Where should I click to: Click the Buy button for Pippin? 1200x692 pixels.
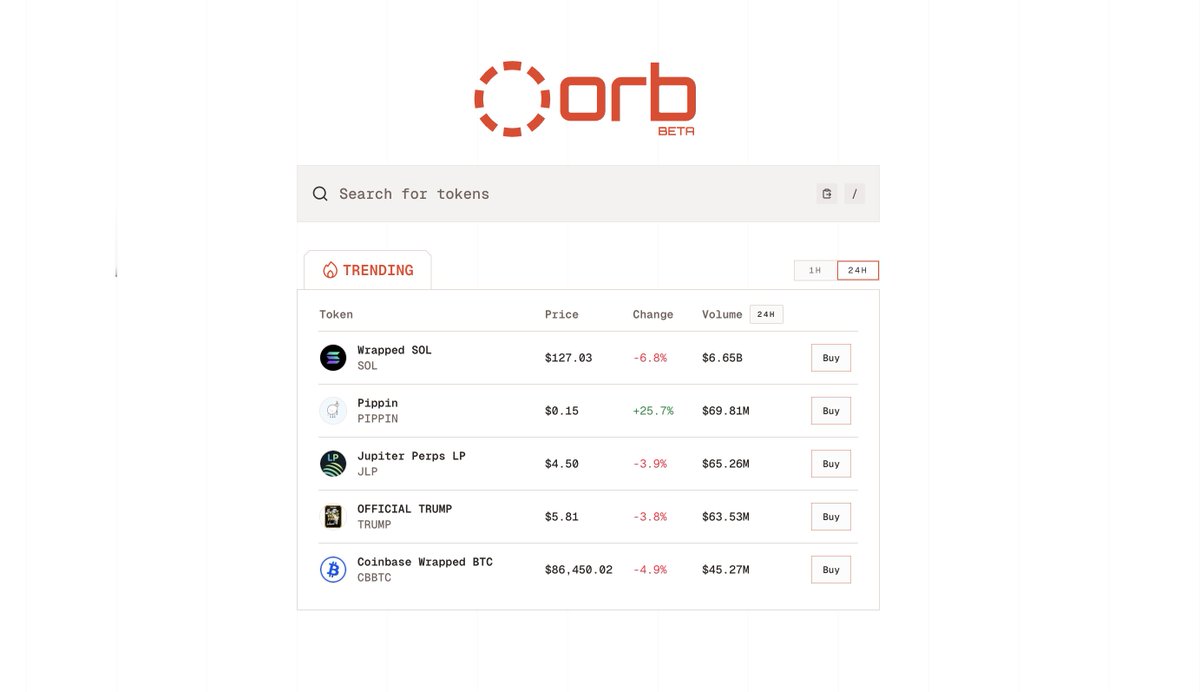pyautogui.click(x=830, y=410)
